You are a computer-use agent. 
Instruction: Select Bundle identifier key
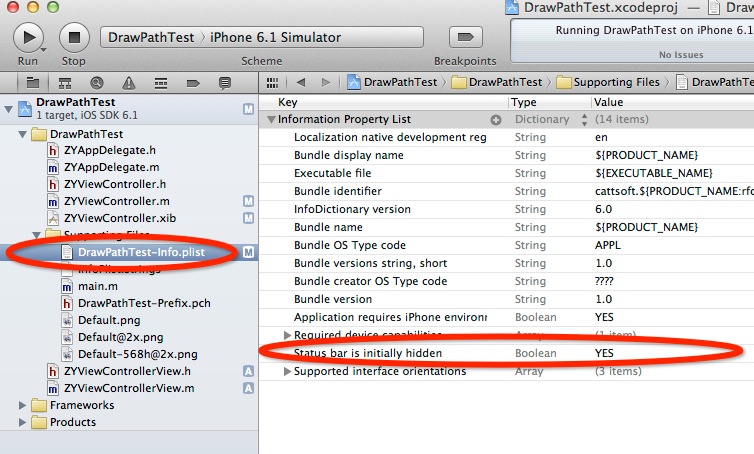(x=338, y=191)
